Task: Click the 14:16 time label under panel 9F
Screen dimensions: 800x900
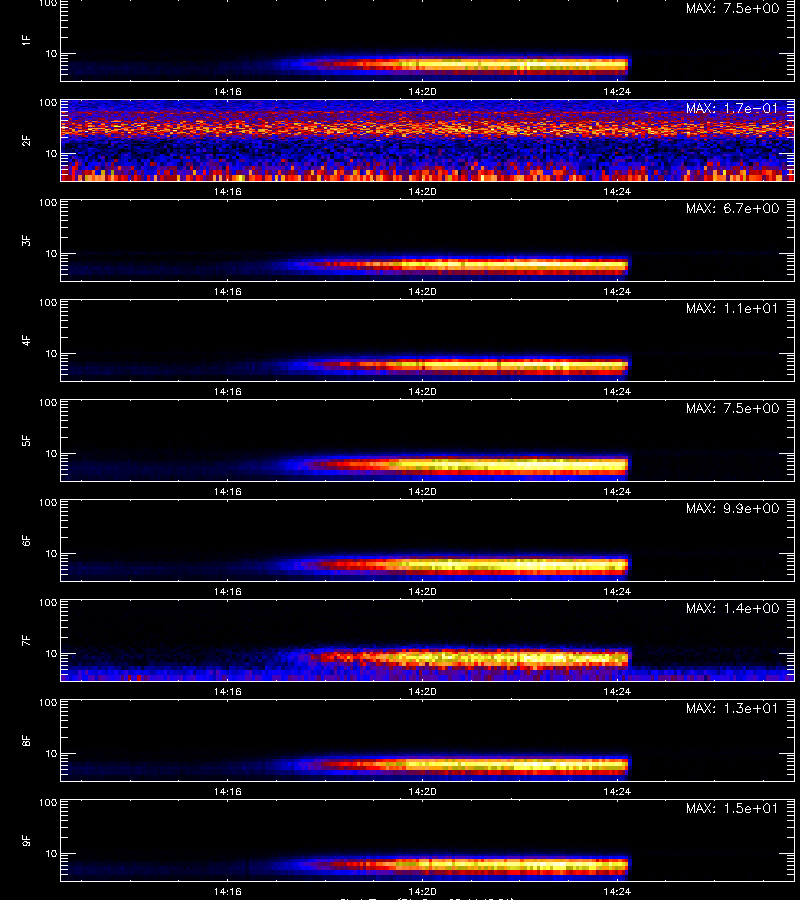Action: point(227,891)
